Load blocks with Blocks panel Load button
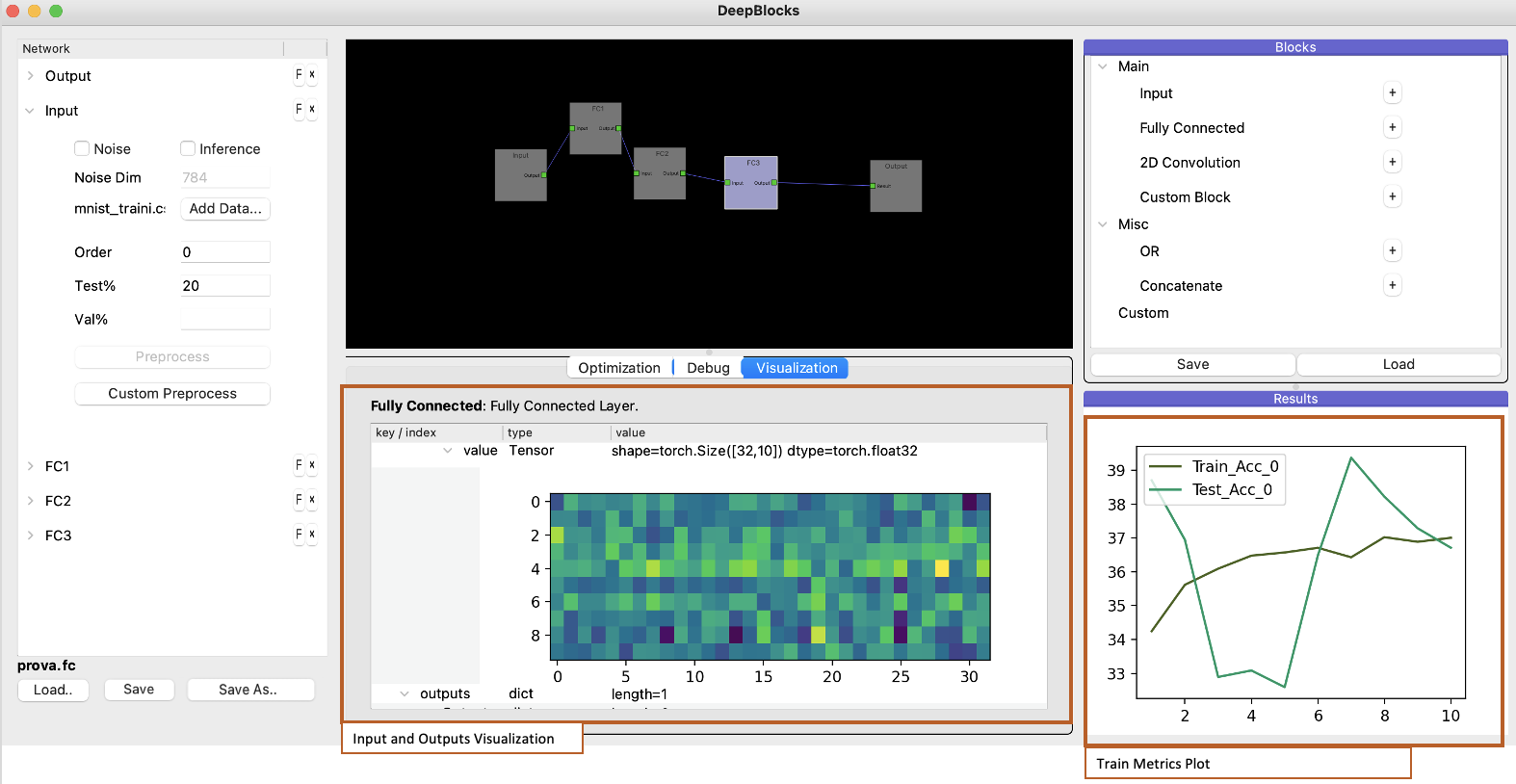 (1398, 364)
